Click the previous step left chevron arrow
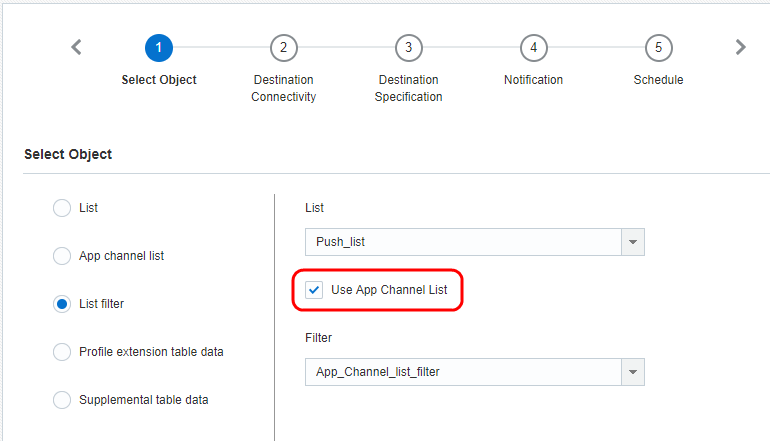This screenshot has height=441, width=770. [x=77, y=47]
